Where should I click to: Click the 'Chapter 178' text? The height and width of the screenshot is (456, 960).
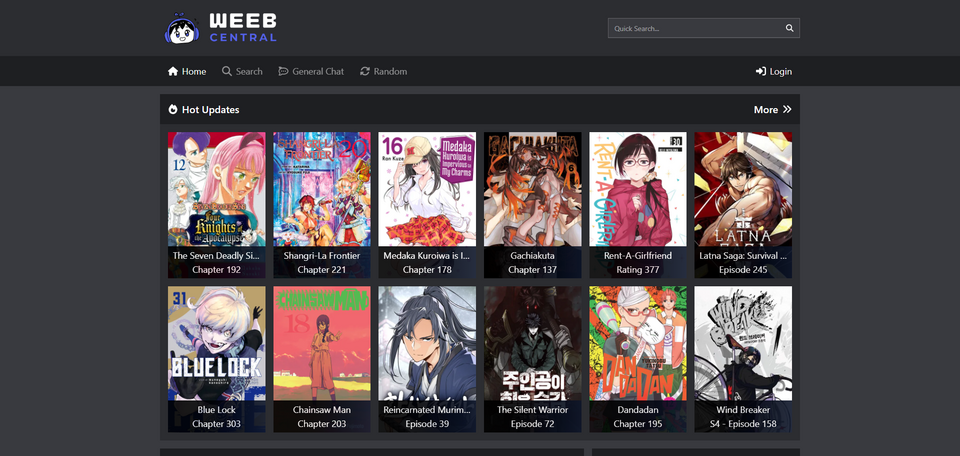click(x=427, y=270)
